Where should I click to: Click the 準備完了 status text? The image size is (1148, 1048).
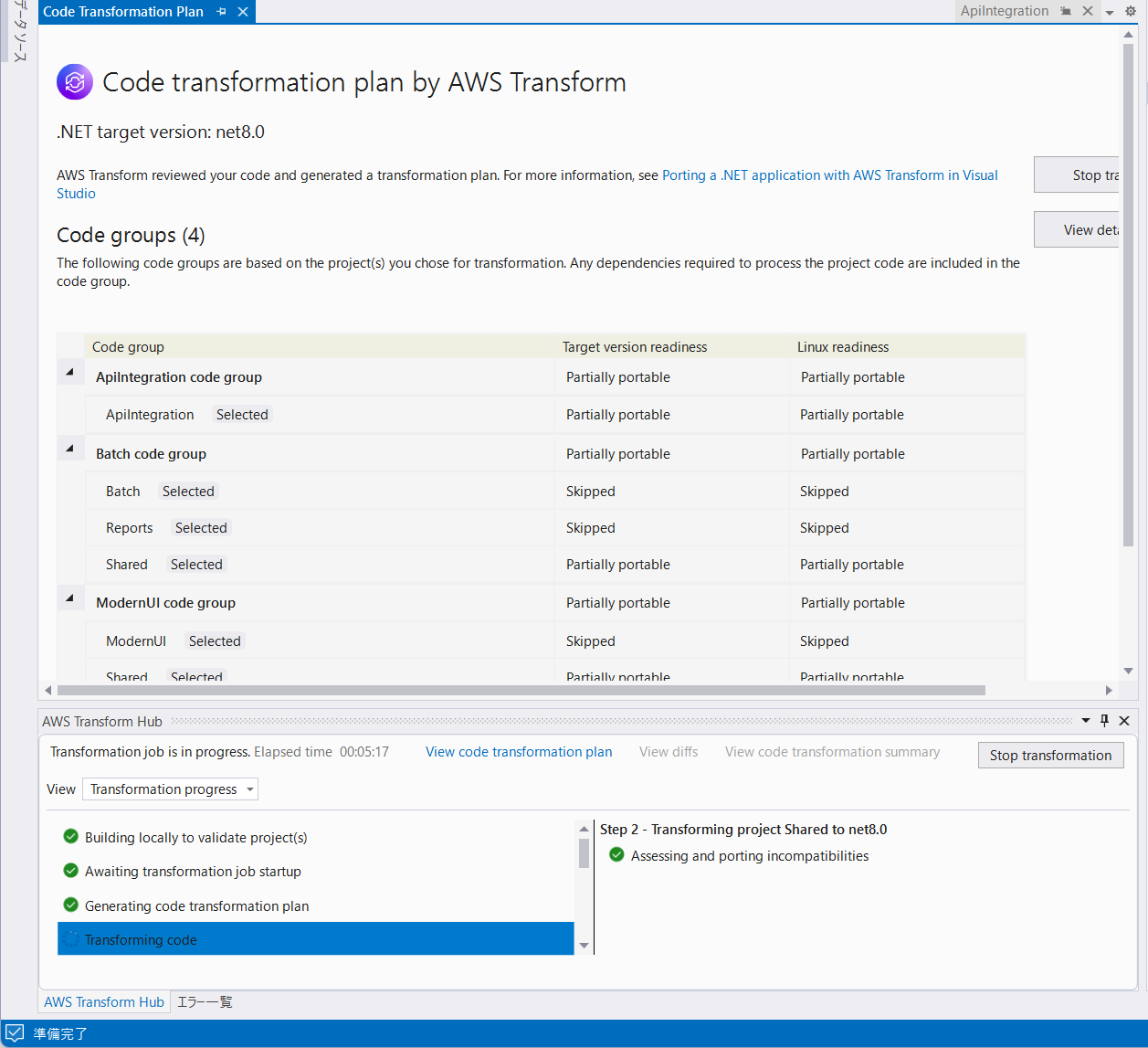[60, 1034]
